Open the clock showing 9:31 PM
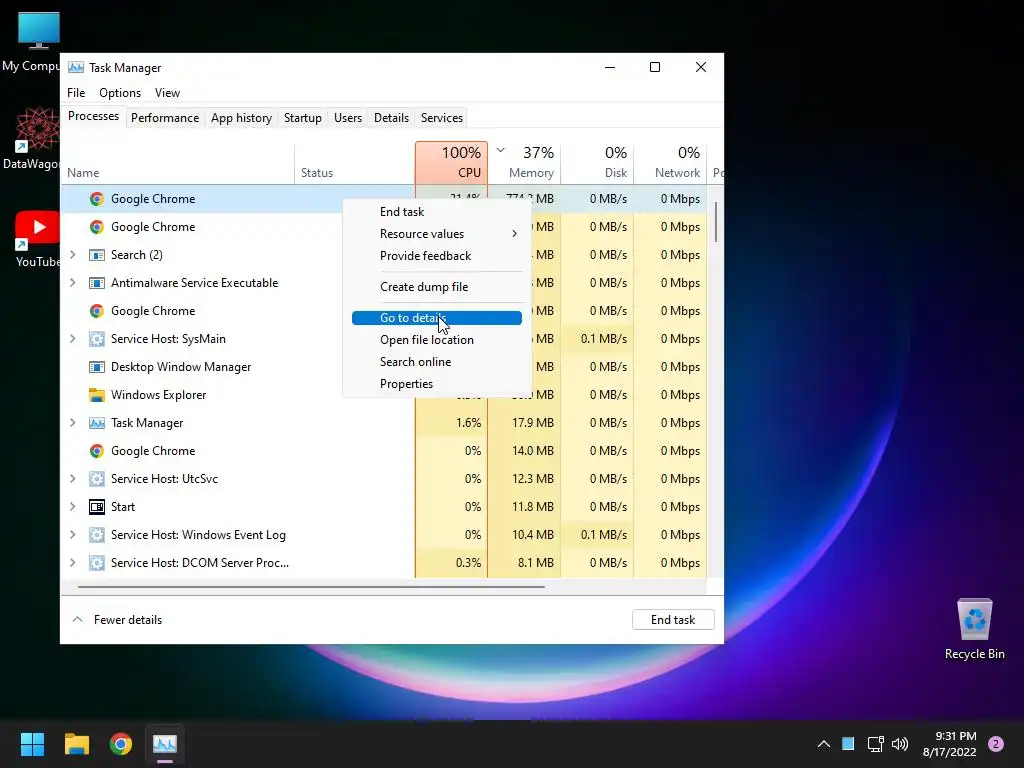The image size is (1024, 768). coord(949,744)
